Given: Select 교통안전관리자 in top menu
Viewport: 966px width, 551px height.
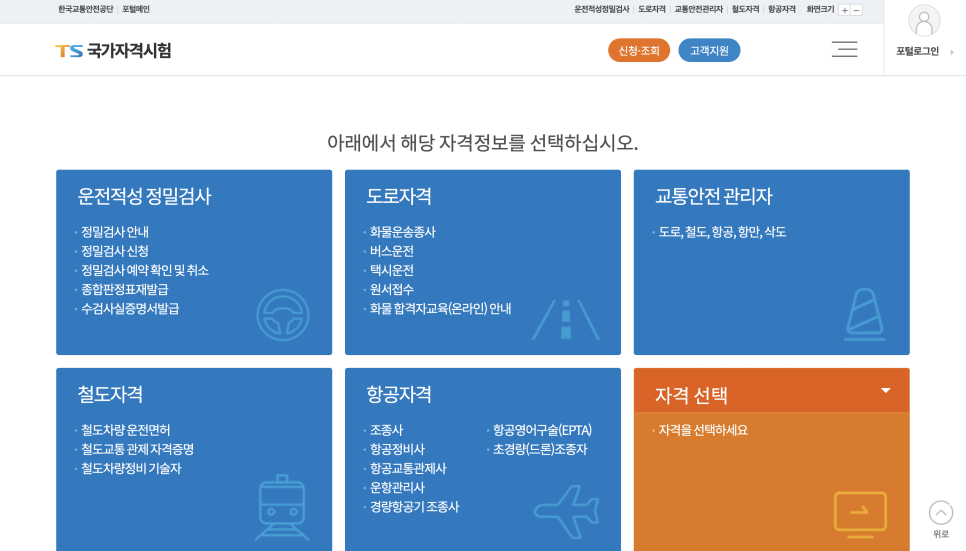Looking at the screenshot, I should 699,9.
